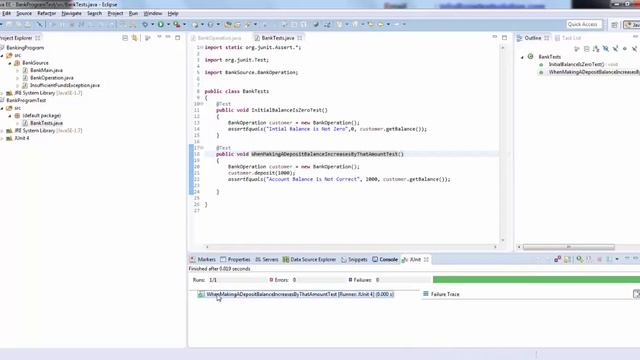The height and width of the screenshot is (360, 640).
Task: Open the Help menu
Action: coord(173,13)
